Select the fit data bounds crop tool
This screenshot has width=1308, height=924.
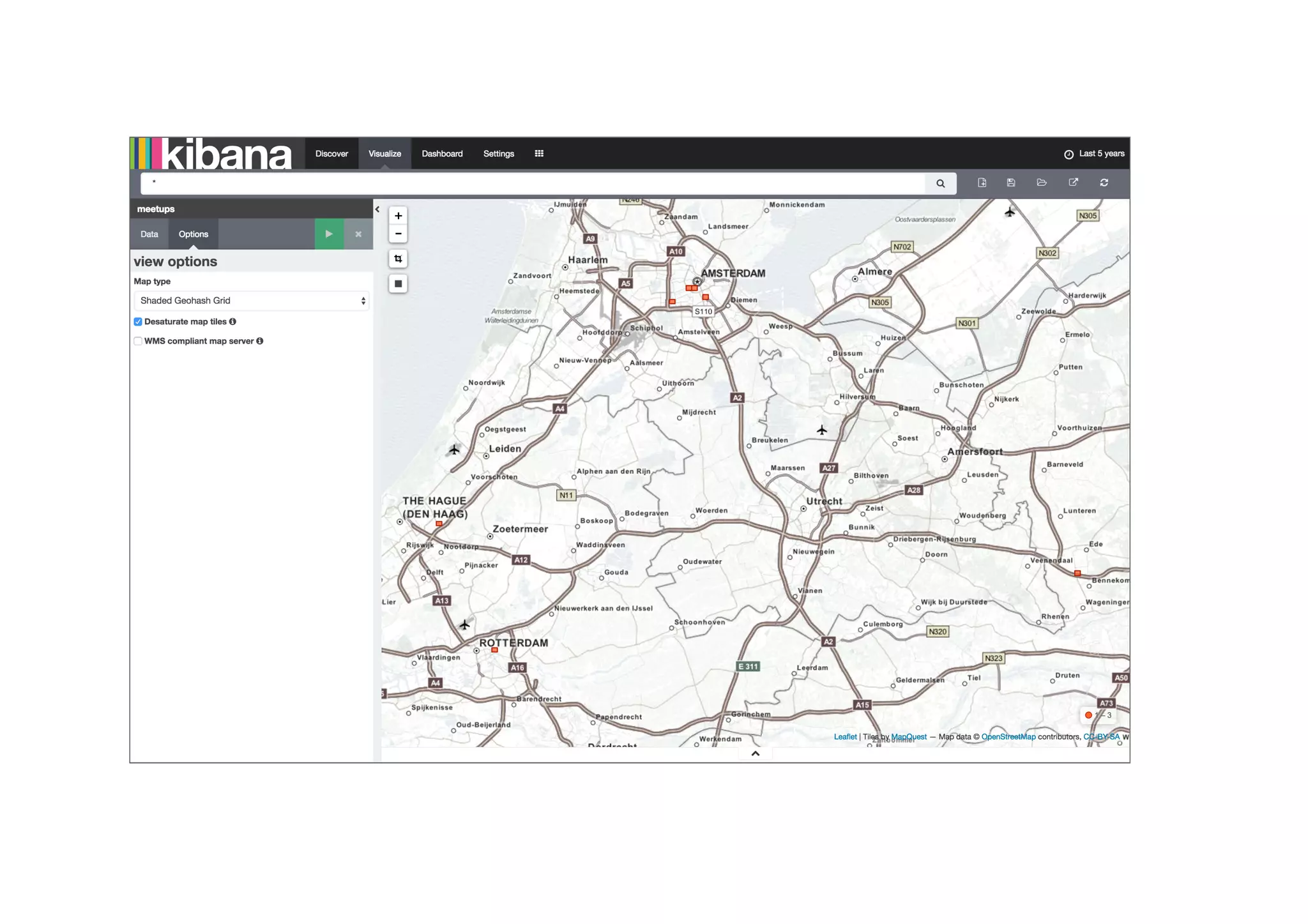coord(398,259)
